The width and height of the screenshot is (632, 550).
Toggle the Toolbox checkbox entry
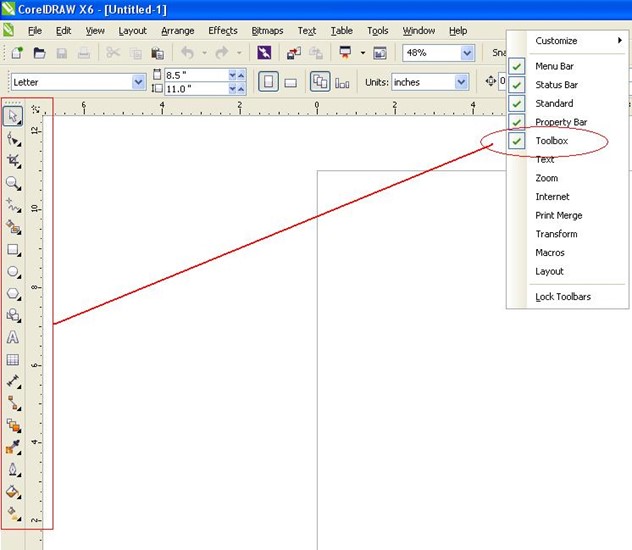pos(517,141)
